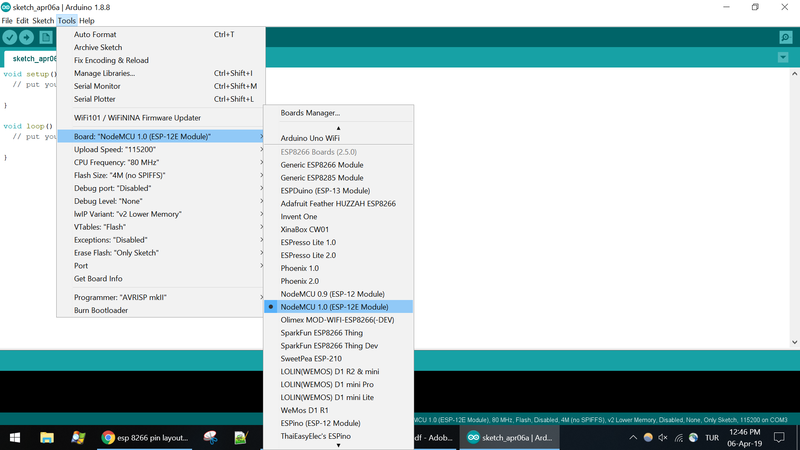Click the board list scroll-down arrow
Image resolution: width=800 pixels, height=450 pixels.
pyautogui.click(x=338, y=445)
